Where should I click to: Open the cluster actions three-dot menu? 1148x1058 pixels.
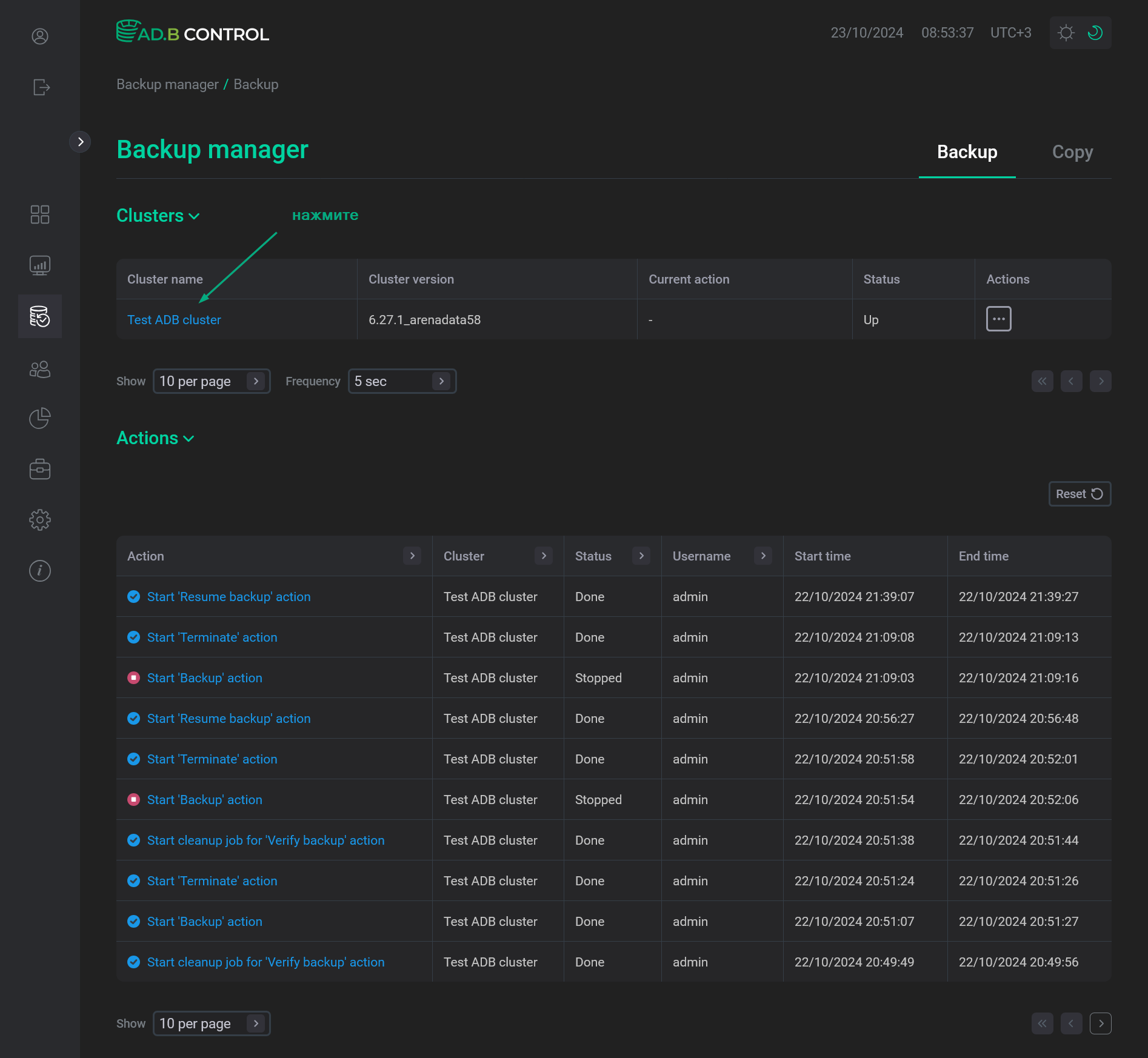(x=998, y=319)
